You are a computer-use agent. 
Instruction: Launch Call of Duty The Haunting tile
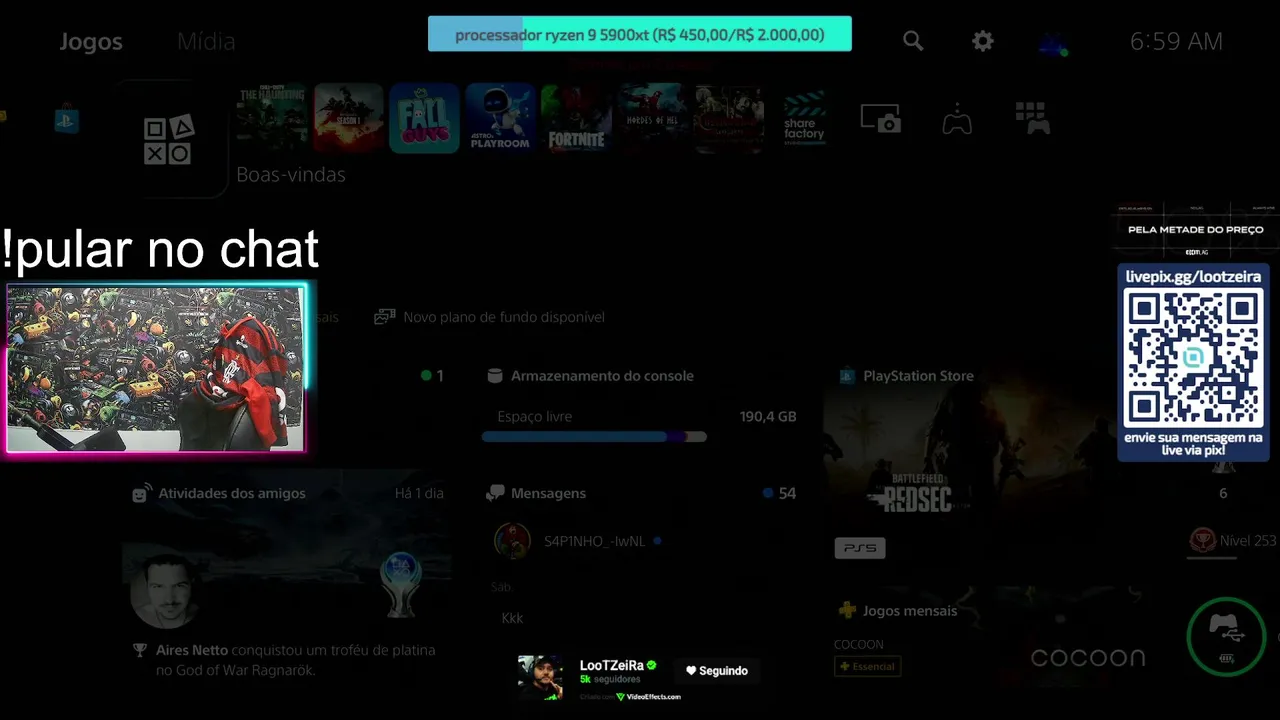pyautogui.click(x=271, y=118)
